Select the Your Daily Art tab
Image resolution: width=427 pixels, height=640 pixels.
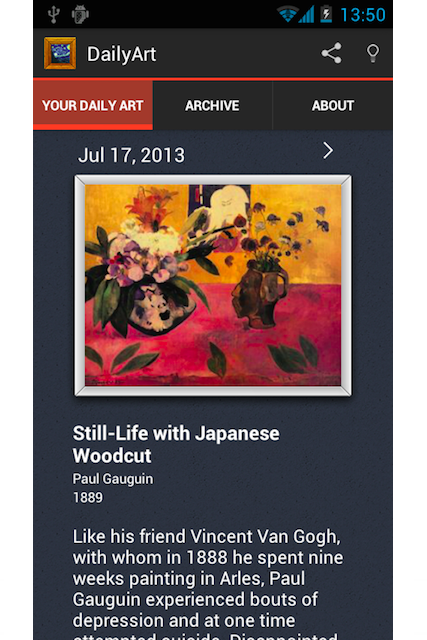93,106
